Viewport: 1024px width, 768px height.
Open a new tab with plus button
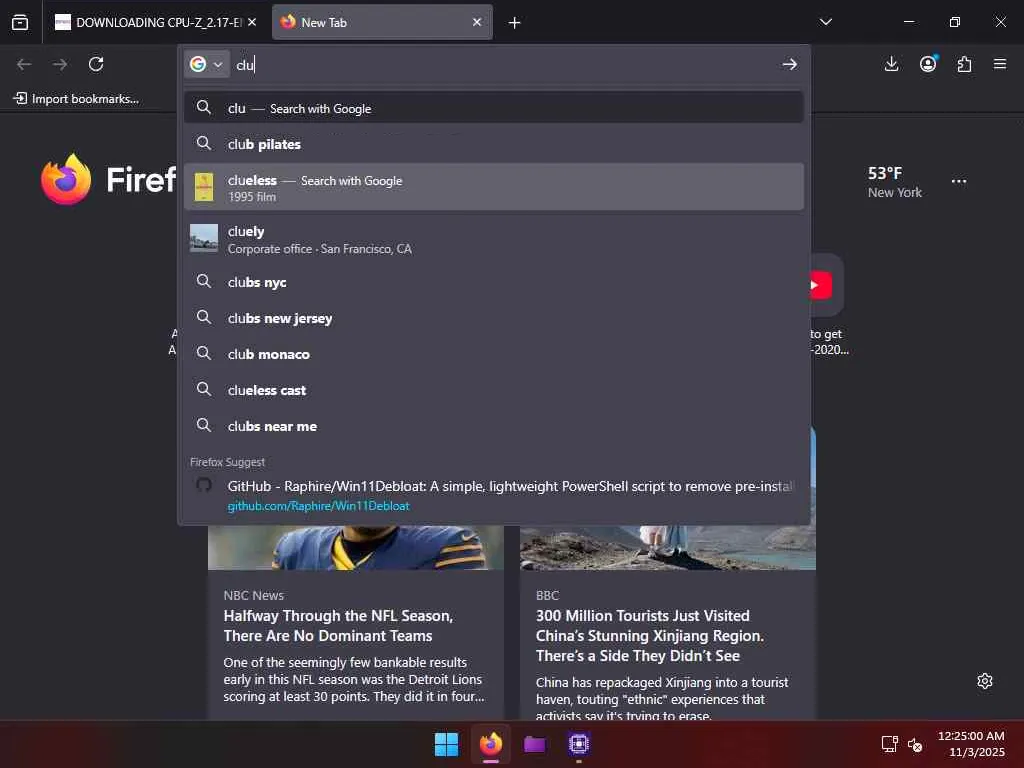(515, 23)
